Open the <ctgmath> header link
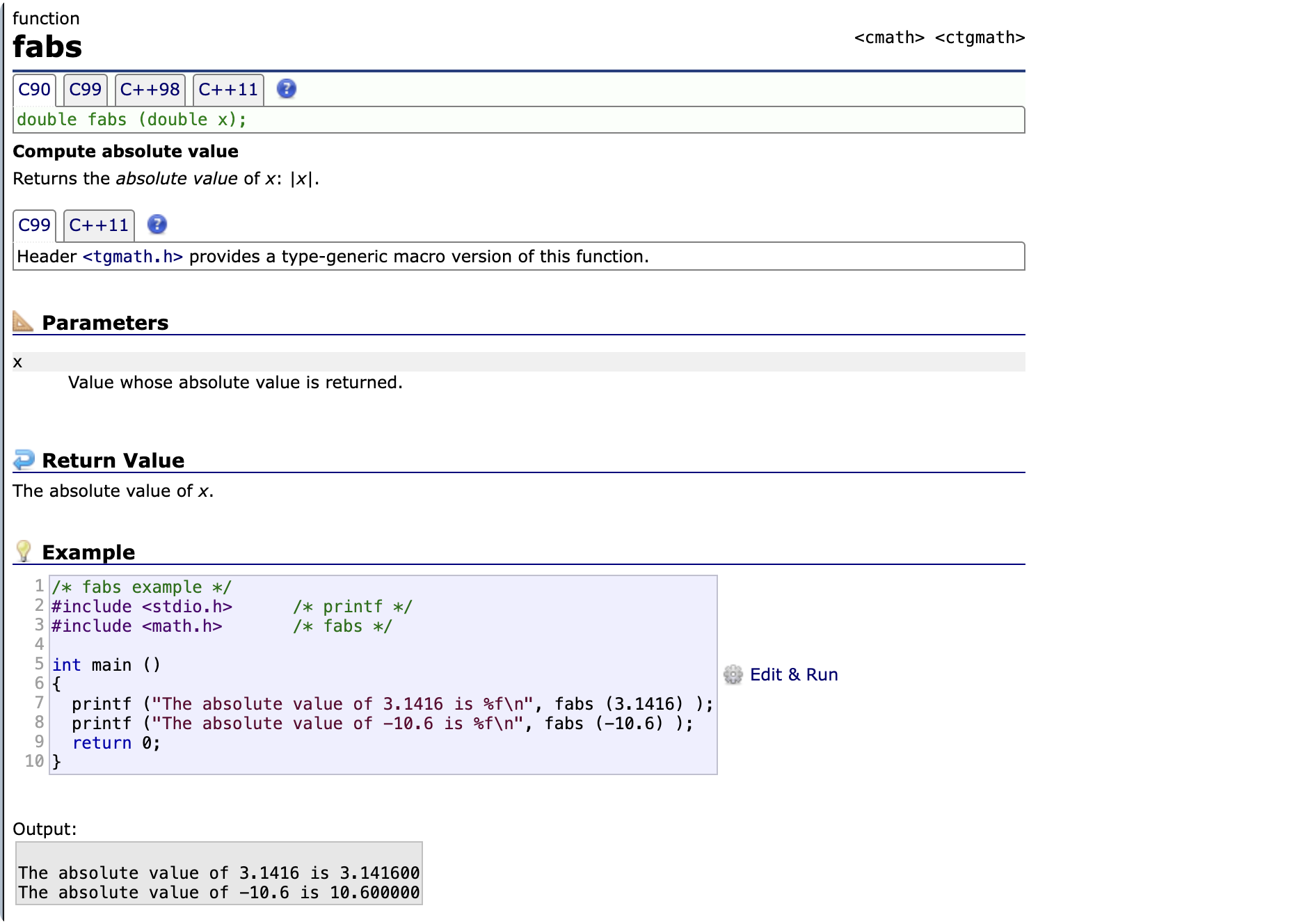Viewport: 1294px width, 924px height. click(980, 38)
